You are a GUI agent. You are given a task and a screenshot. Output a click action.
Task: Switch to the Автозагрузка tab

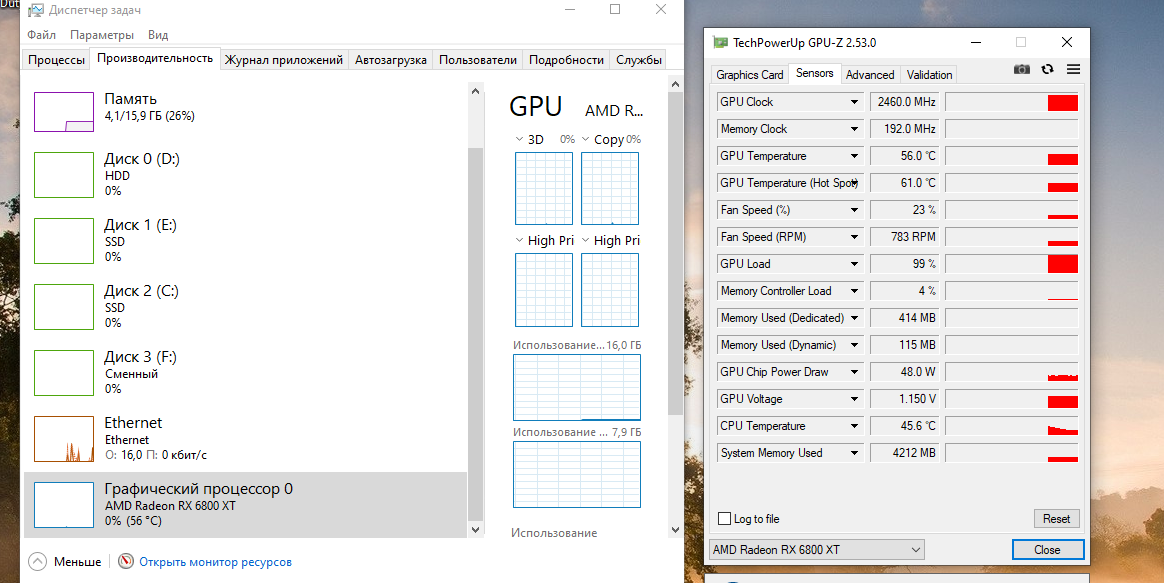coord(390,60)
